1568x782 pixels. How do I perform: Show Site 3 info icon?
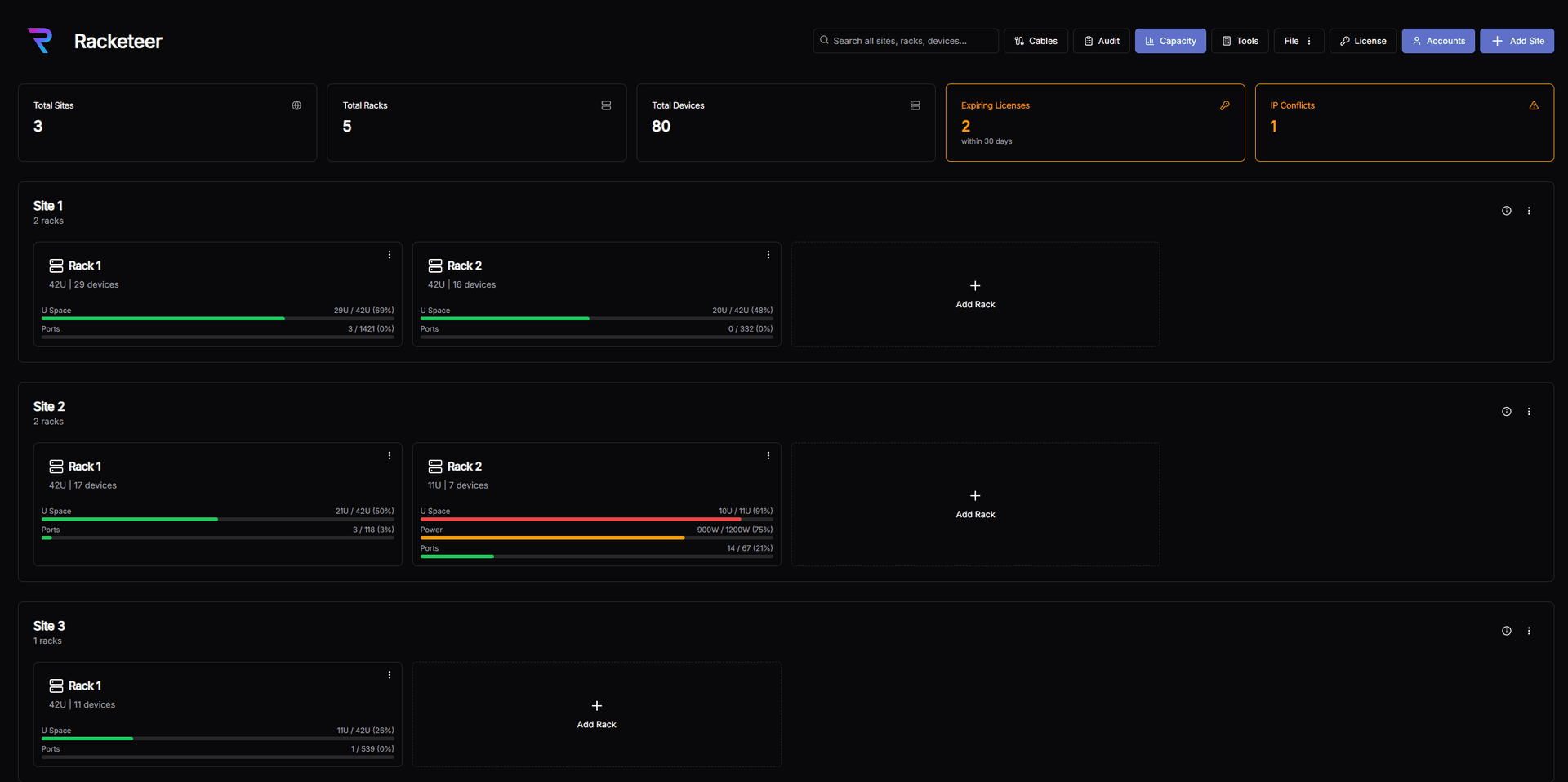pos(1506,631)
